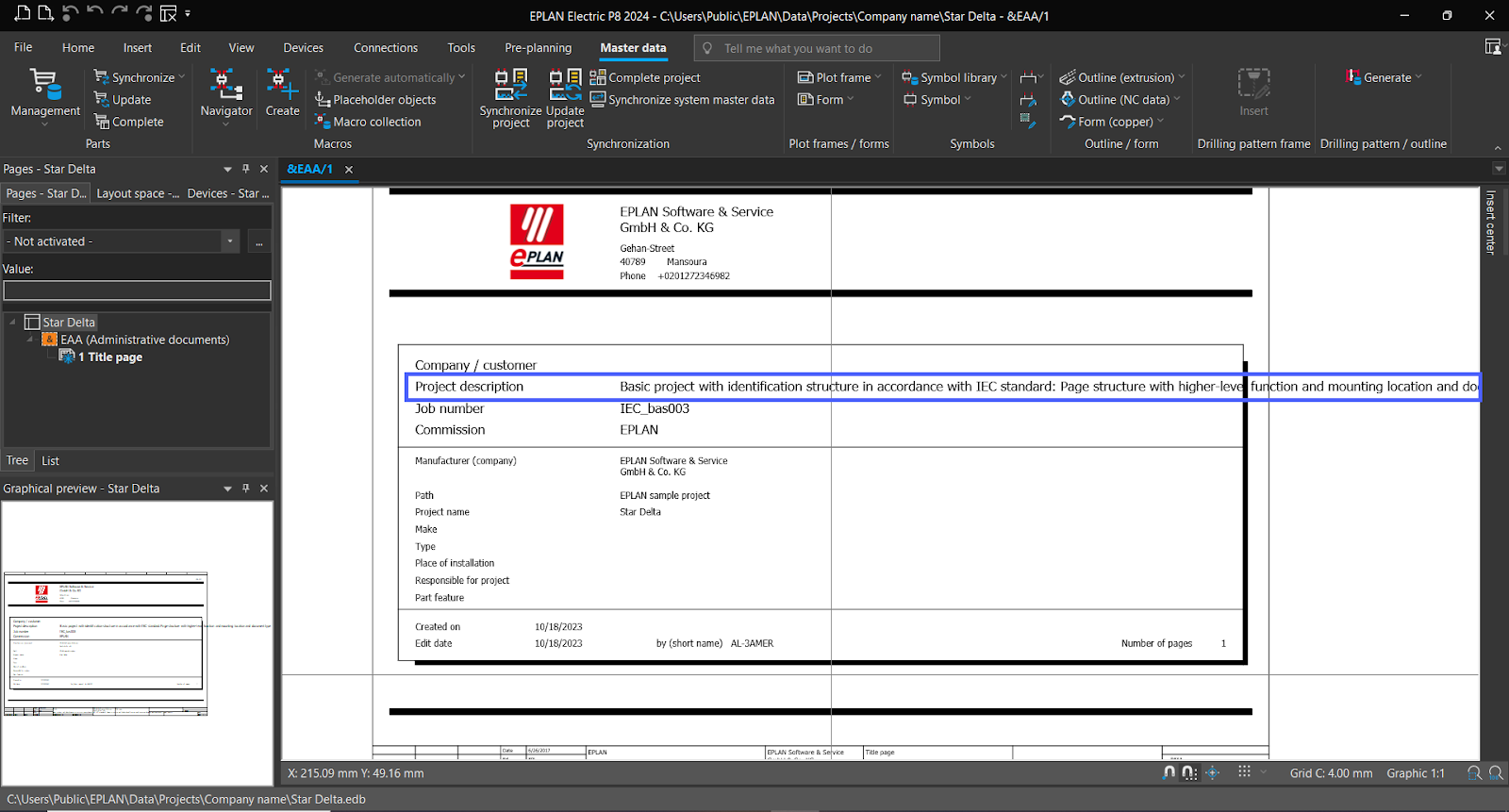This screenshot has height=812, width=1509.
Task: Close the Pages - Star Delta panel
Action: pyautogui.click(x=264, y=169)
